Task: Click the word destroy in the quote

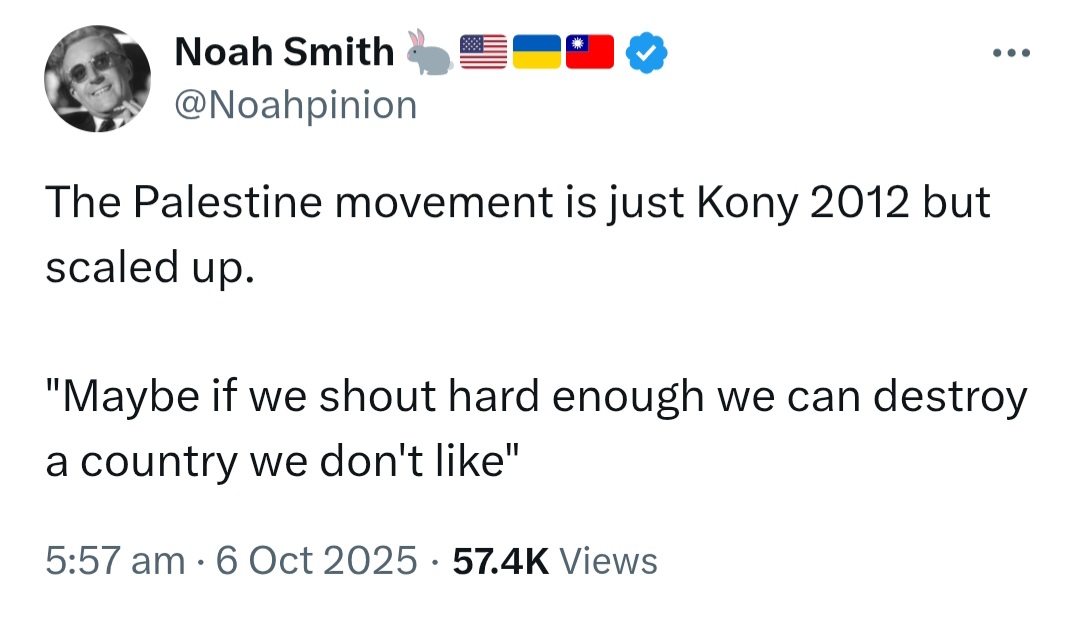Action: tap(950, 399)
